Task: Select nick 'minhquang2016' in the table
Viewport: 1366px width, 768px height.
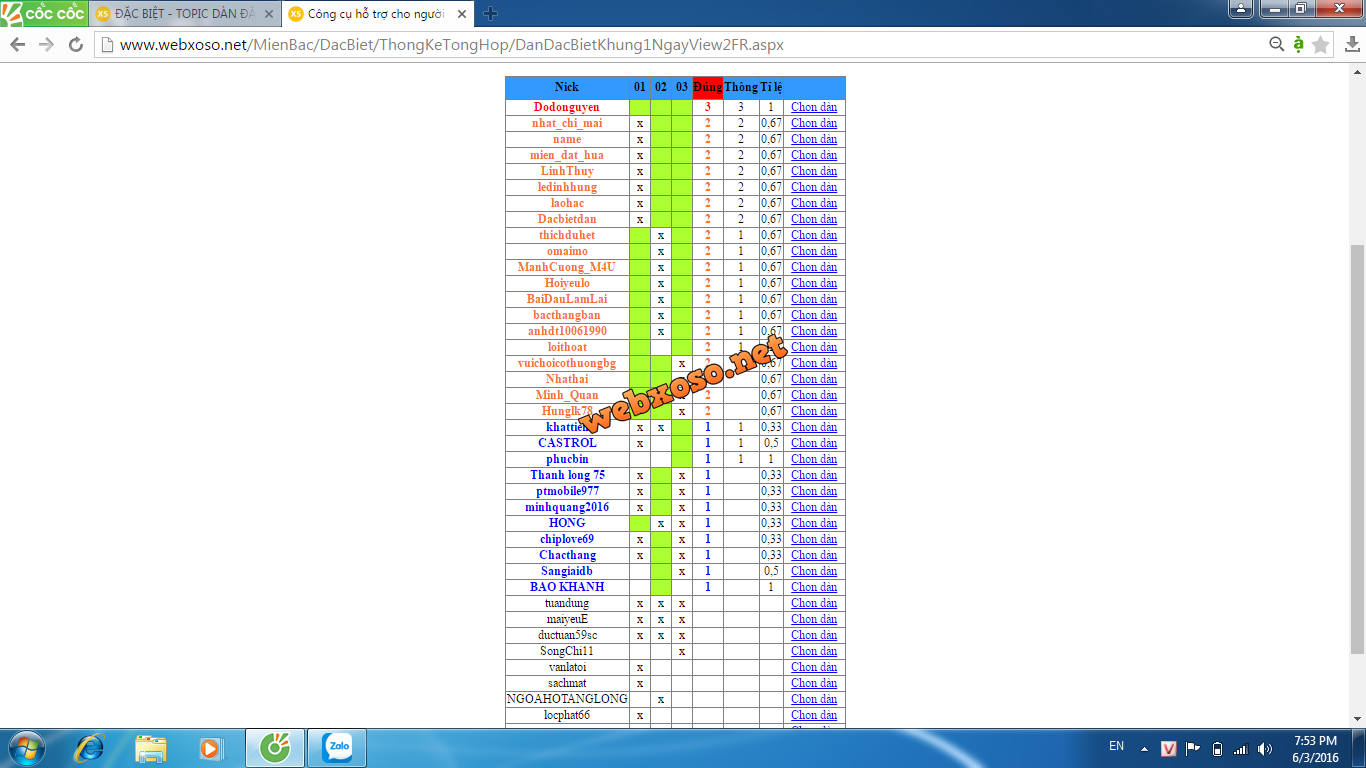Action: coord(567,507)
